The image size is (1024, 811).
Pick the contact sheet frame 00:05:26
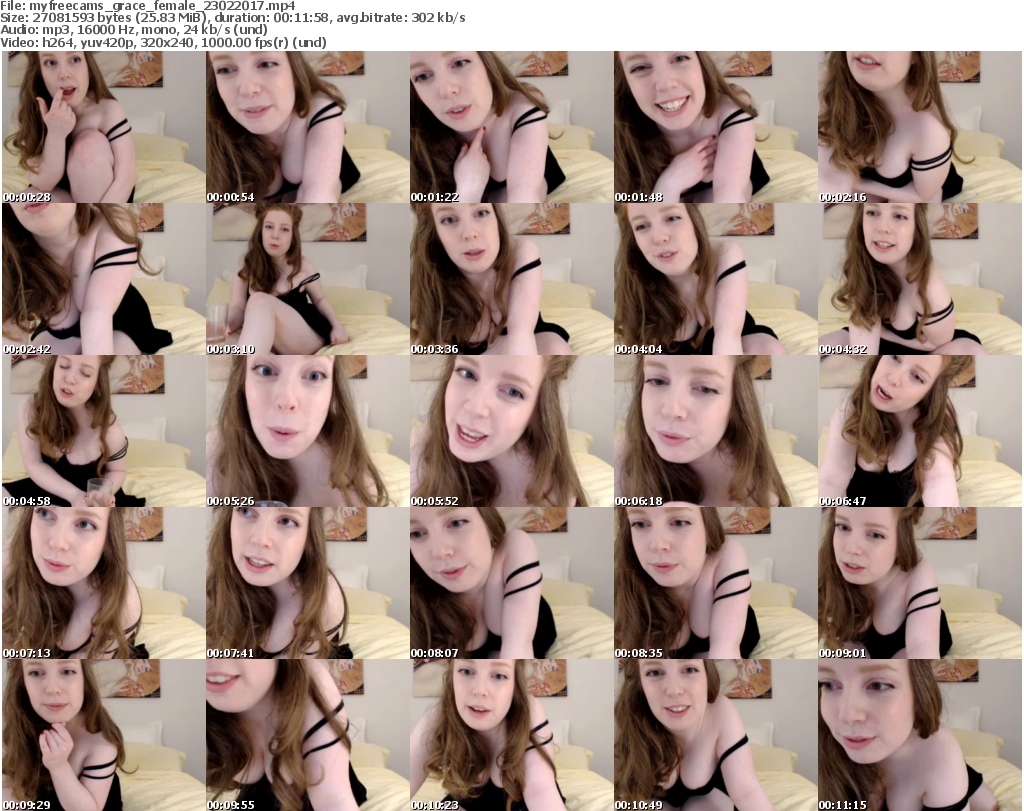coord(308,432)
